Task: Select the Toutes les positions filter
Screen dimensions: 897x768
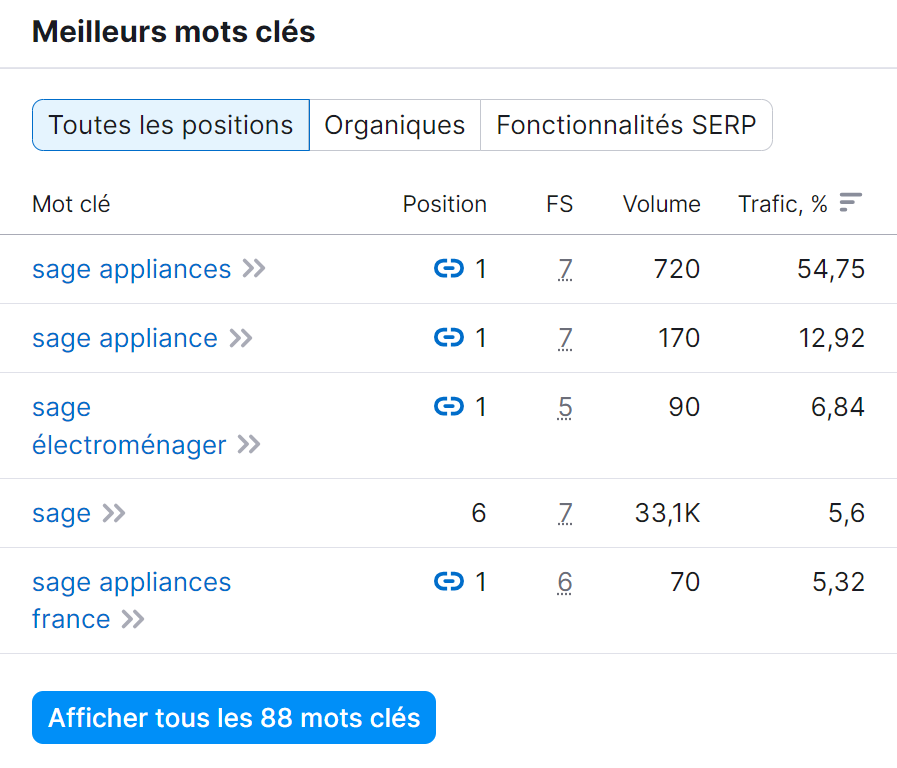Action: point(170,125)
